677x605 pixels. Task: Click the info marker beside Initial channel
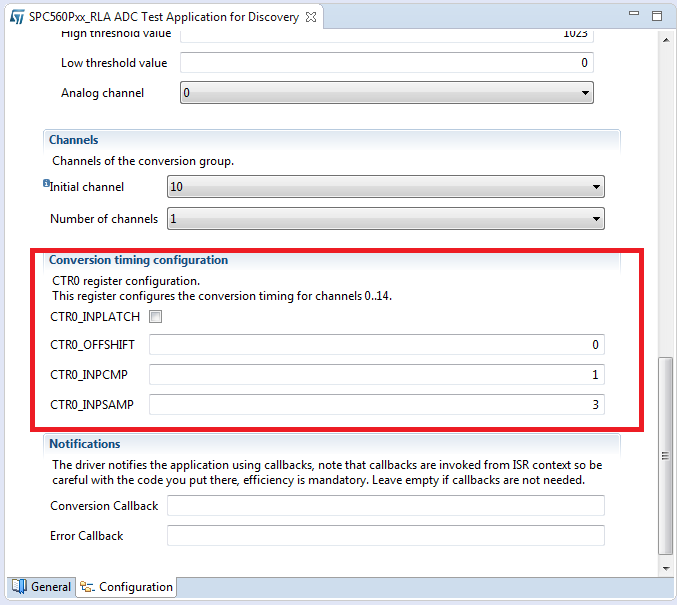coord(46,183)
